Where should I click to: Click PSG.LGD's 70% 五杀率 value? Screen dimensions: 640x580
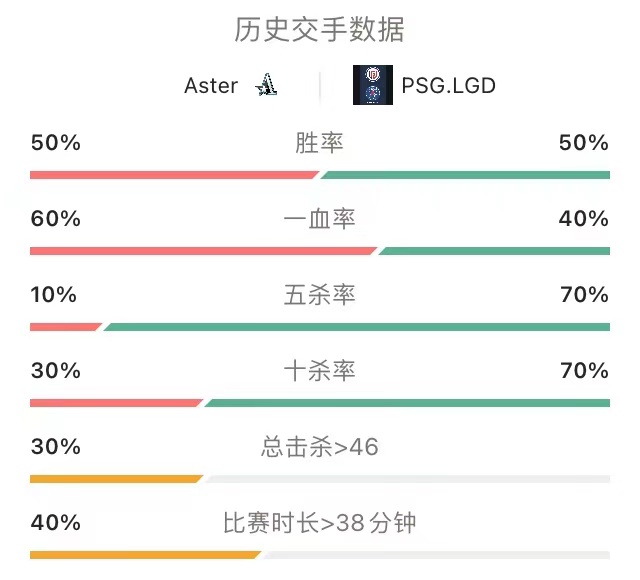click(x=584, y=295)
